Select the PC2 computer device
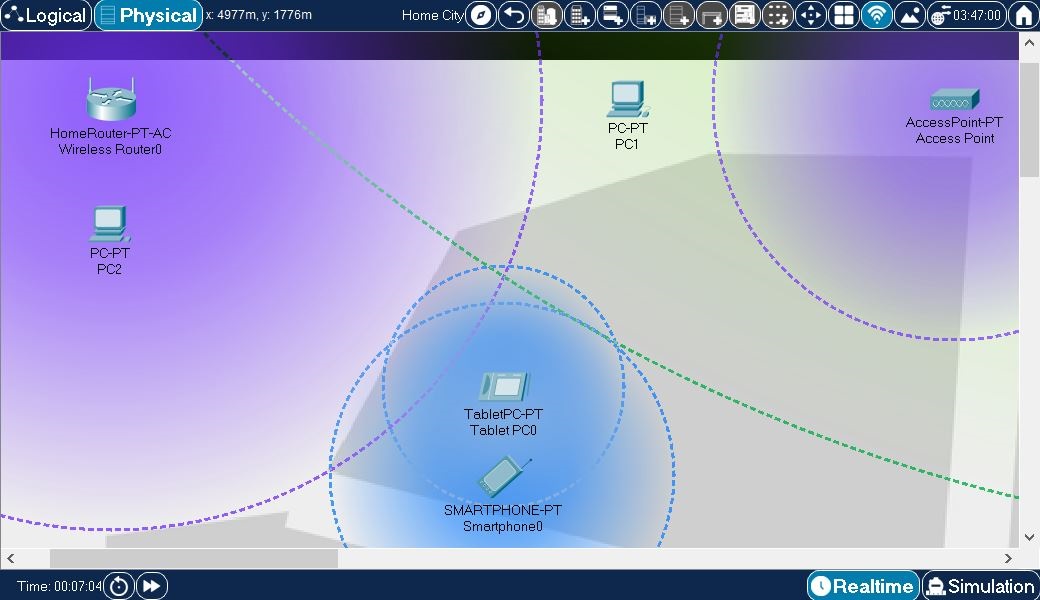Viewport: 1040px width, 600px height. (109, 224)
